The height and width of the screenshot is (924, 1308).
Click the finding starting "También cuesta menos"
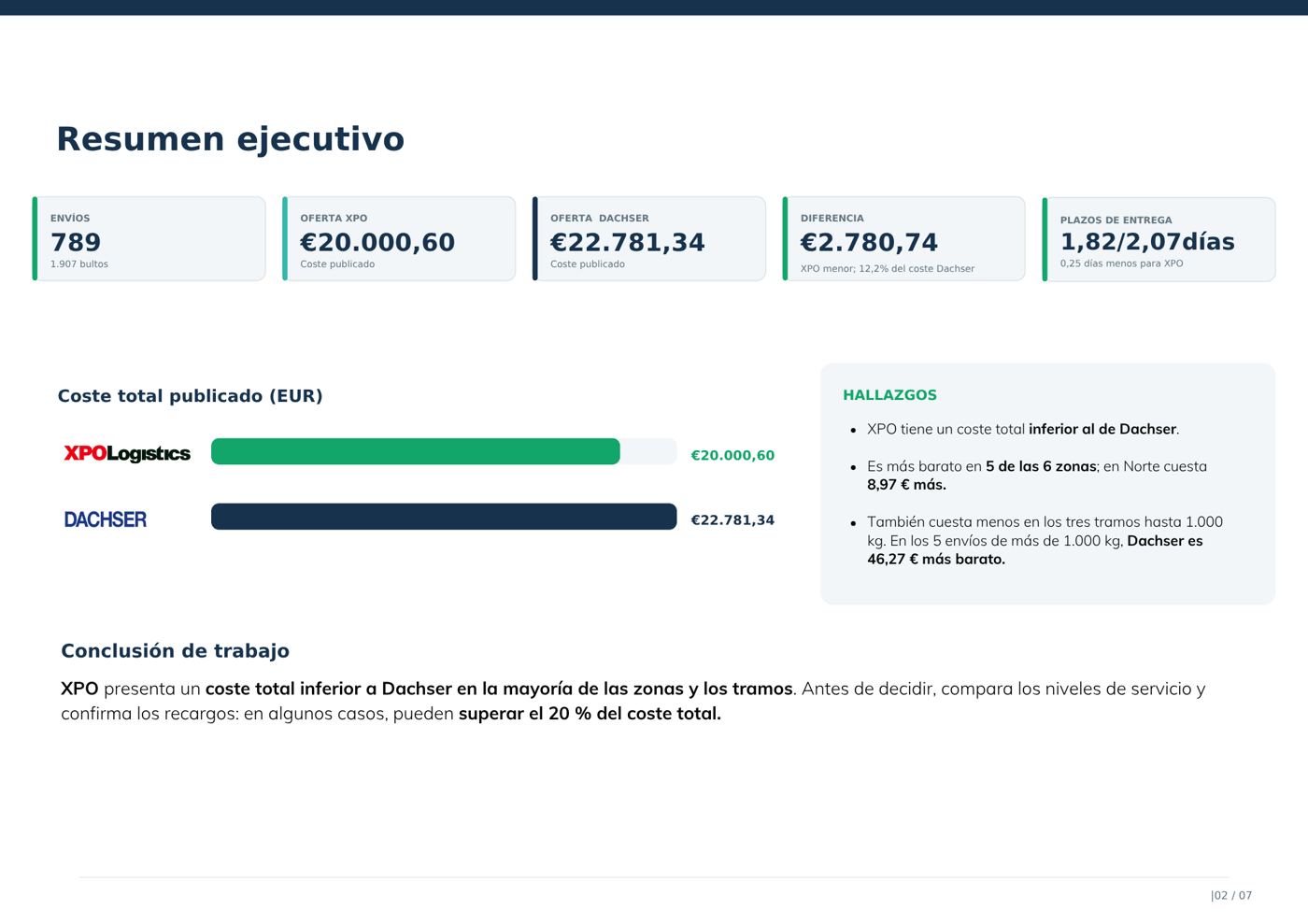(x=1045, y=541)
